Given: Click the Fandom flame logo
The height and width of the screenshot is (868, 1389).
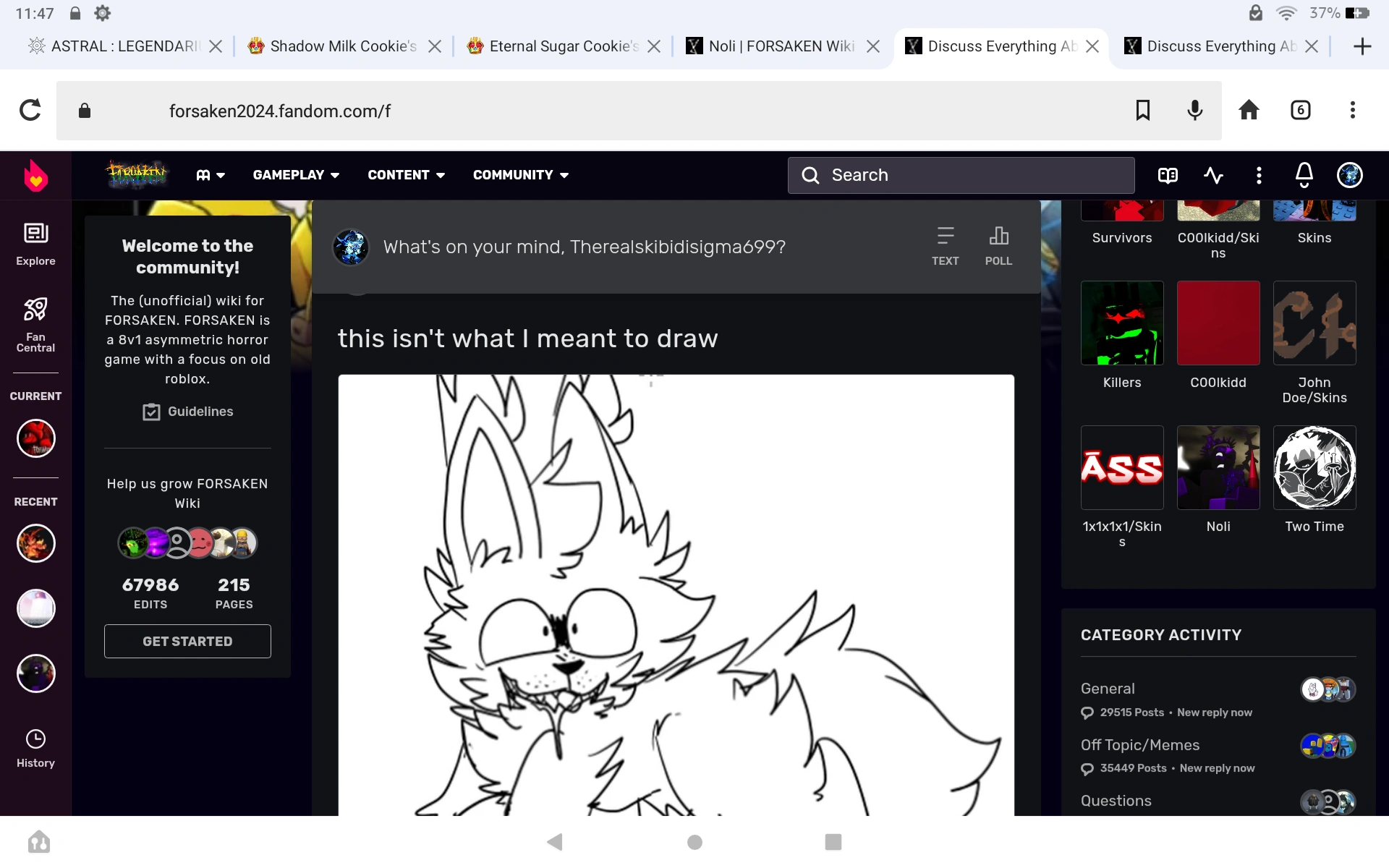Looking at the screenshot, I should tap(35, 175).
